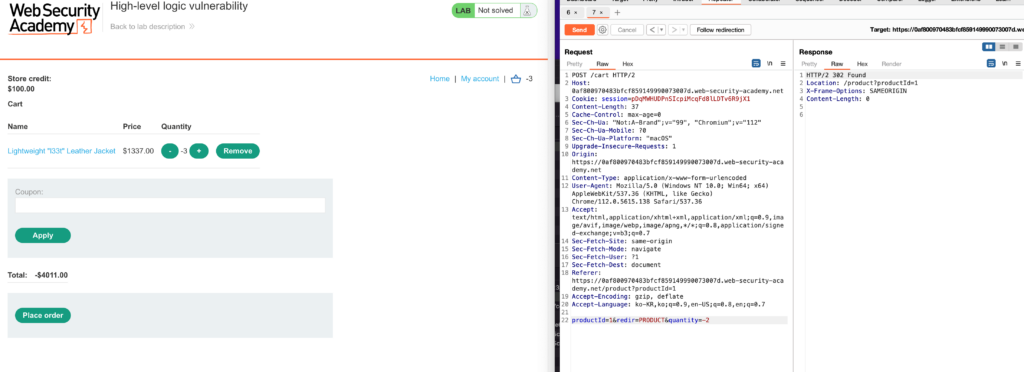Click the Location: /product?productId=1 header
The width and height of the screenshot is (1024, 372).
pos(862,83)
